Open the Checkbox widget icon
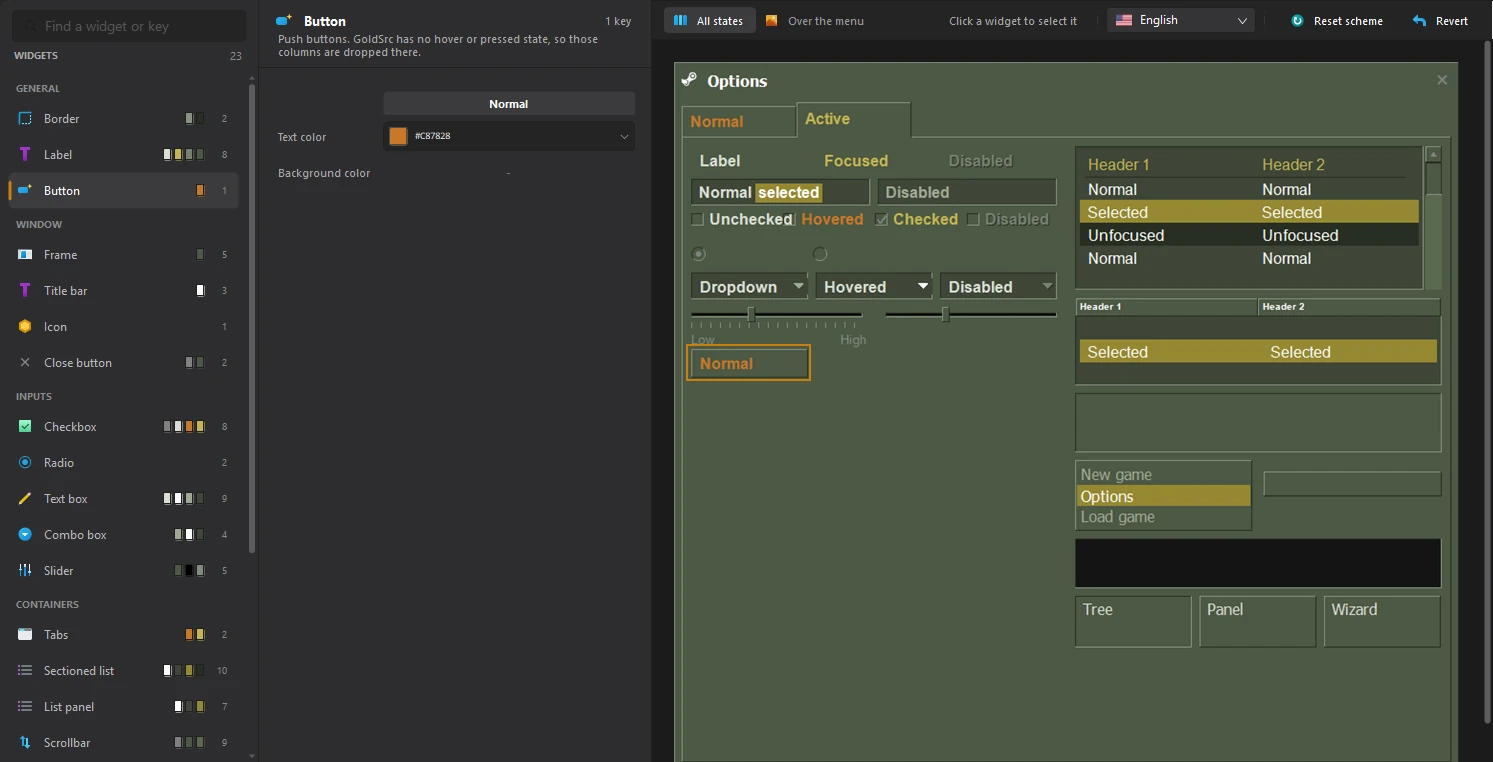The image size is (1493, 762). (25, 427)
